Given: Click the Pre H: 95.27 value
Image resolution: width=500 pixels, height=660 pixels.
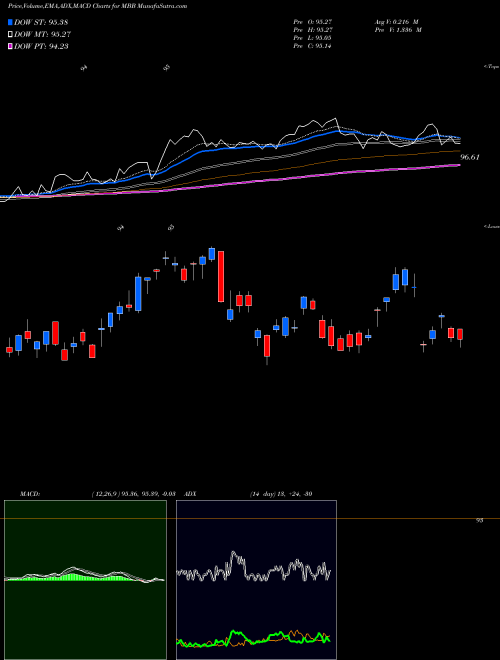Looking at the screenshot, I should [x=313, y=30].
